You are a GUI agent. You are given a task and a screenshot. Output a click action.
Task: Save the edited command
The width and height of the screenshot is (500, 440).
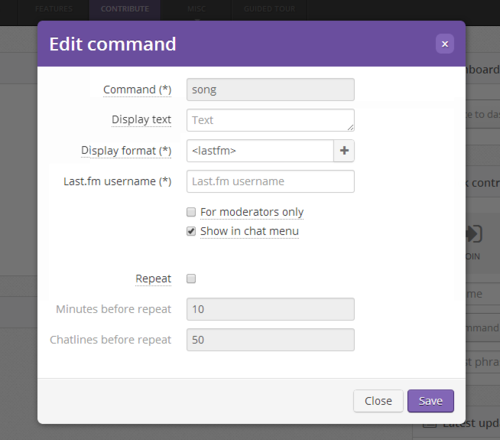coord(430,401)
